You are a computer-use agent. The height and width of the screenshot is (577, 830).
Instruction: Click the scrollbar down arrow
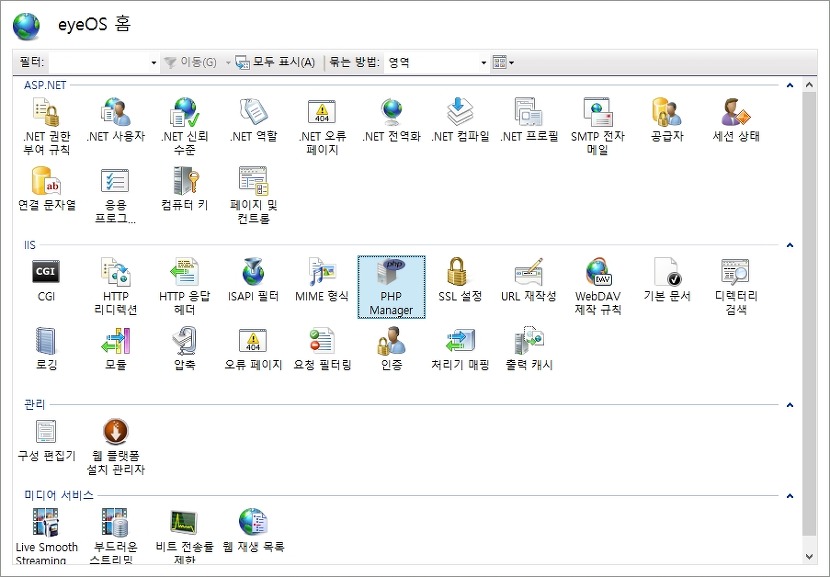pyautogui.click(x=809, y=556)
